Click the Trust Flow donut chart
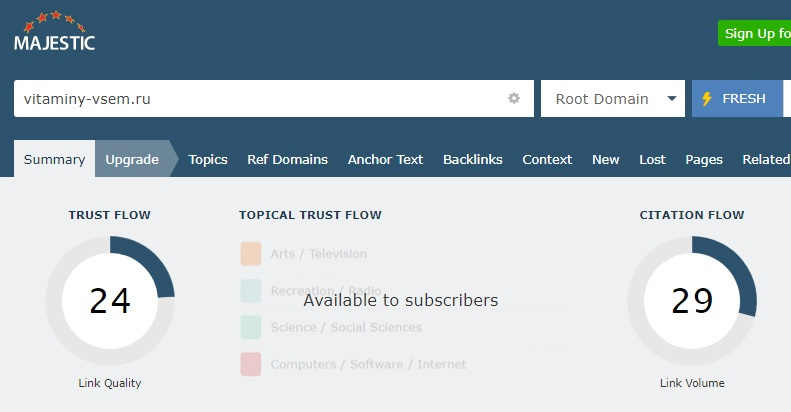The width and height of the screenshot is (791, 412). coord(110,301)
